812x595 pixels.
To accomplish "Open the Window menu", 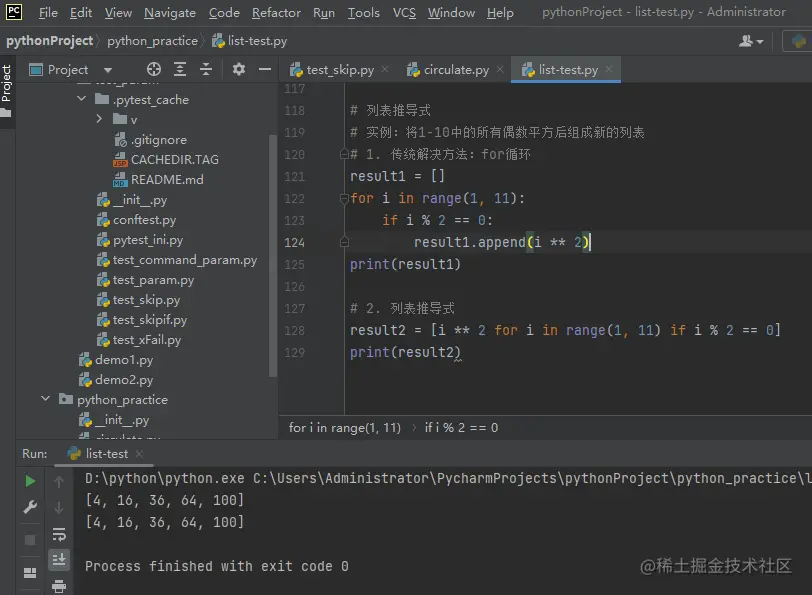I will tap(451, 12).
